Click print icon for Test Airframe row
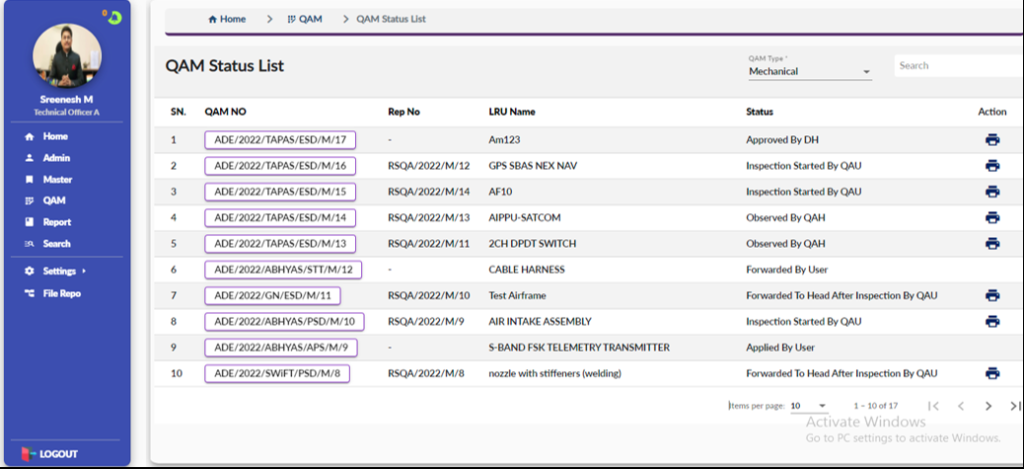The height and width of the screenshot is (469, 1024). coord(992,295)
